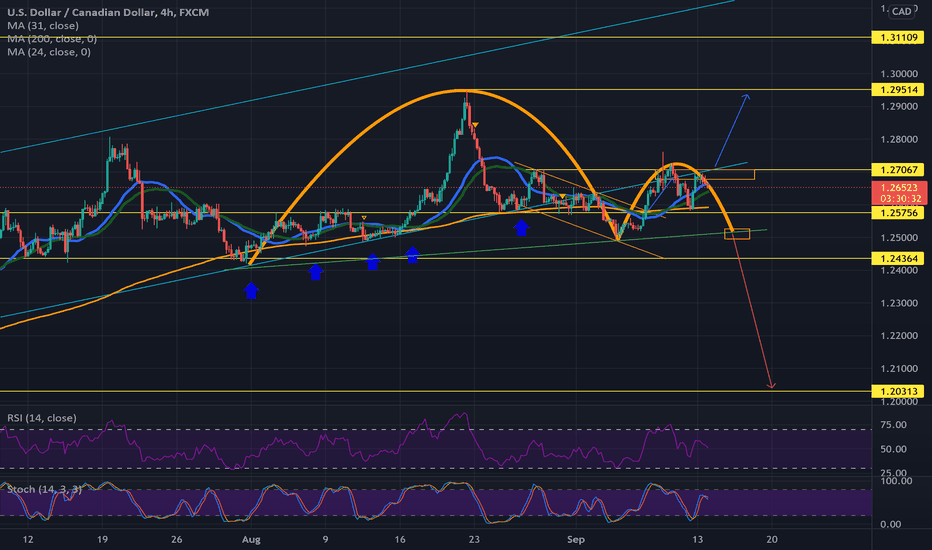Click the red current price label 1.26523
Image resolution: width=932 pixels, height=550 pixels.
[x=899, y=187]
